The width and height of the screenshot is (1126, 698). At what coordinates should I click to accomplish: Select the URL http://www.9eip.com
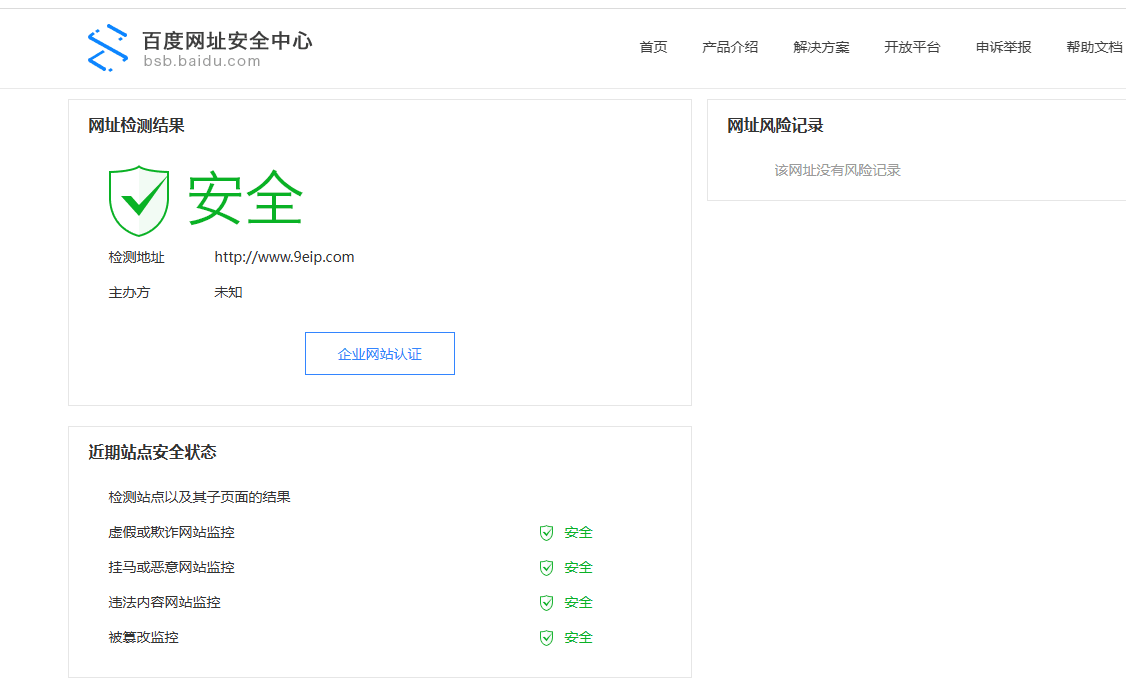pos(284,257)
